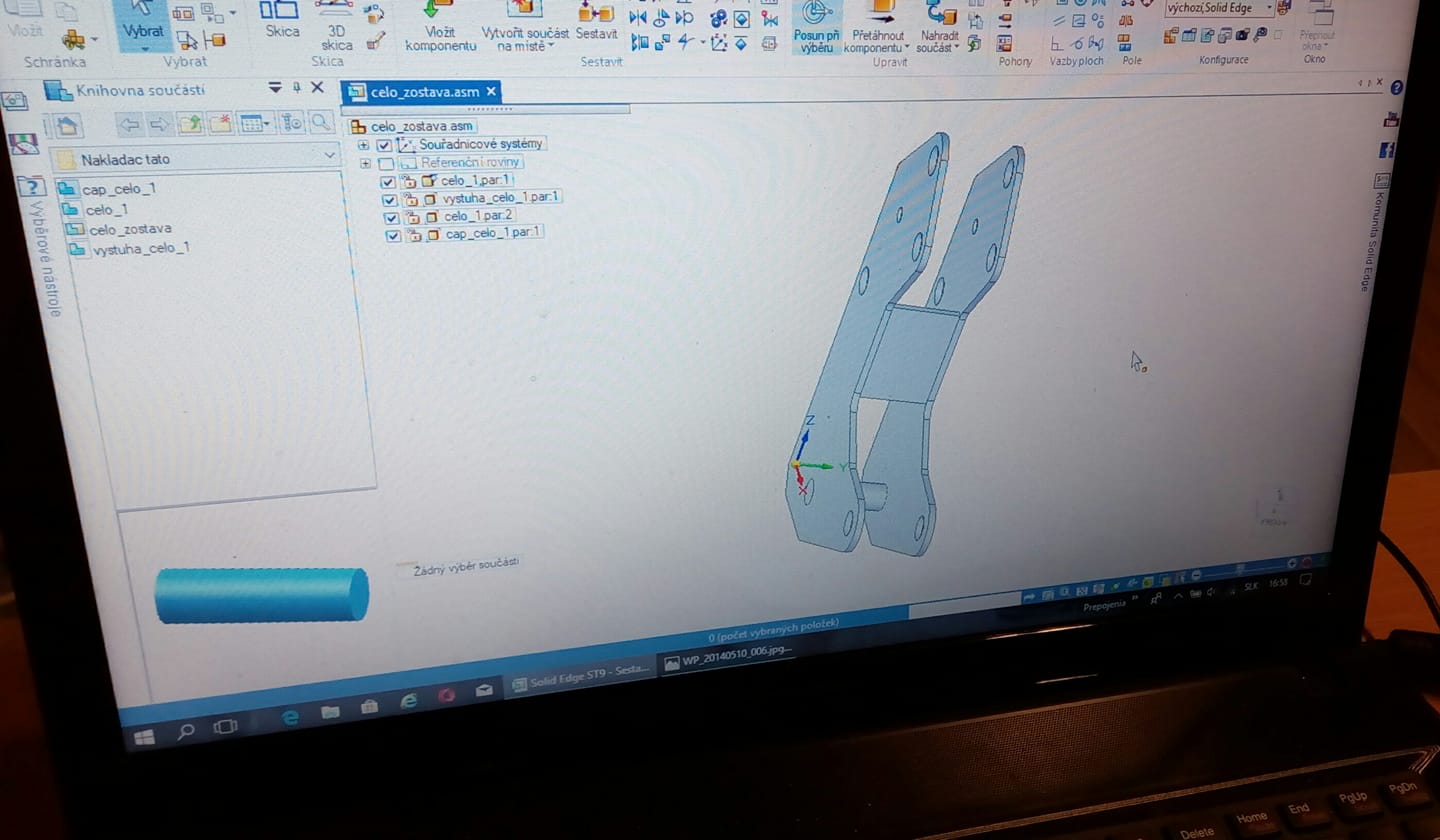Close the celo_zostava.asm tab

(491, 92)
